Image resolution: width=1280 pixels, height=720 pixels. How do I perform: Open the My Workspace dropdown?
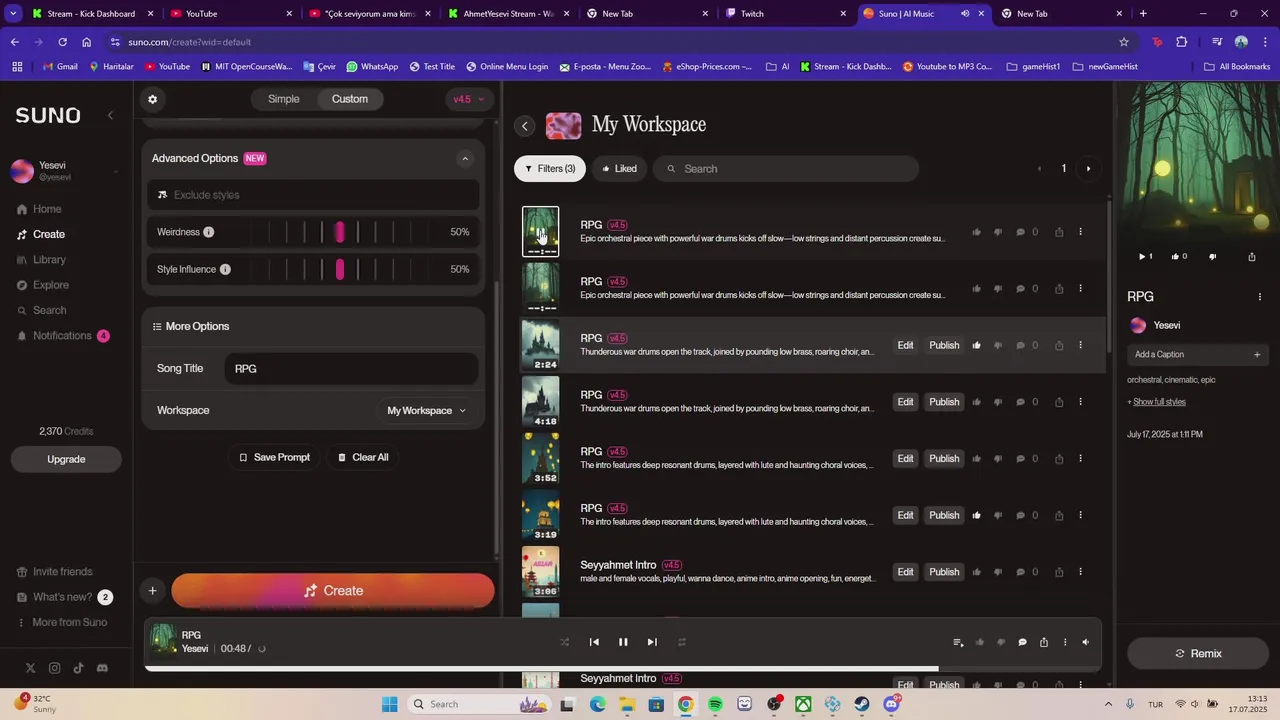(426, 411)
